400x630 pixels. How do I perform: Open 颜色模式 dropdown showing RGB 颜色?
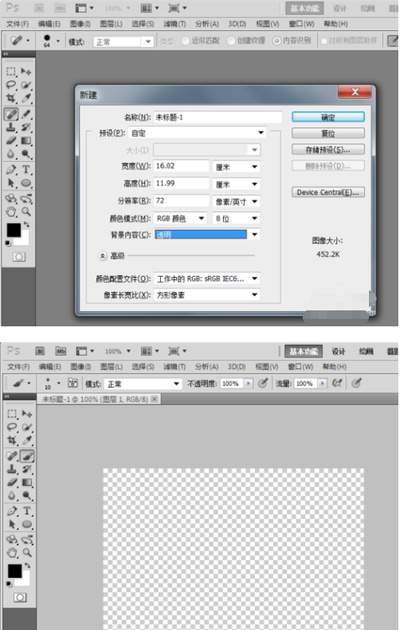[x=181, y=219]
